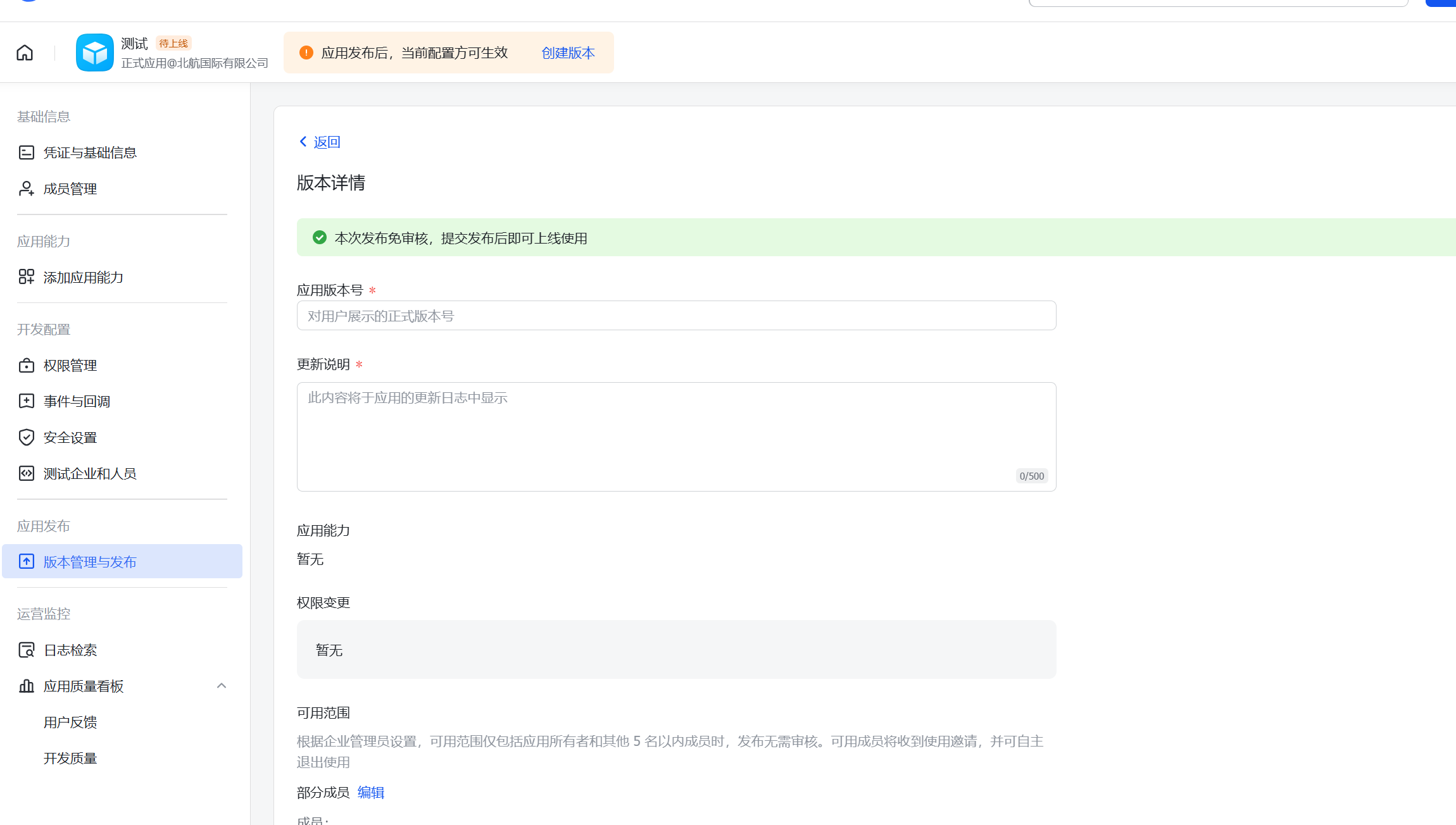Click 编辑 next to 部分成员
1456x825 pixels.
point(371,792)
